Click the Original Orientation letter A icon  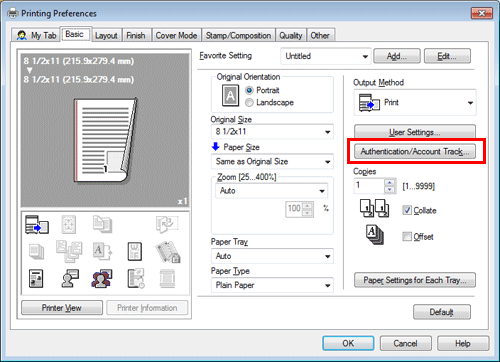(230, 96)
